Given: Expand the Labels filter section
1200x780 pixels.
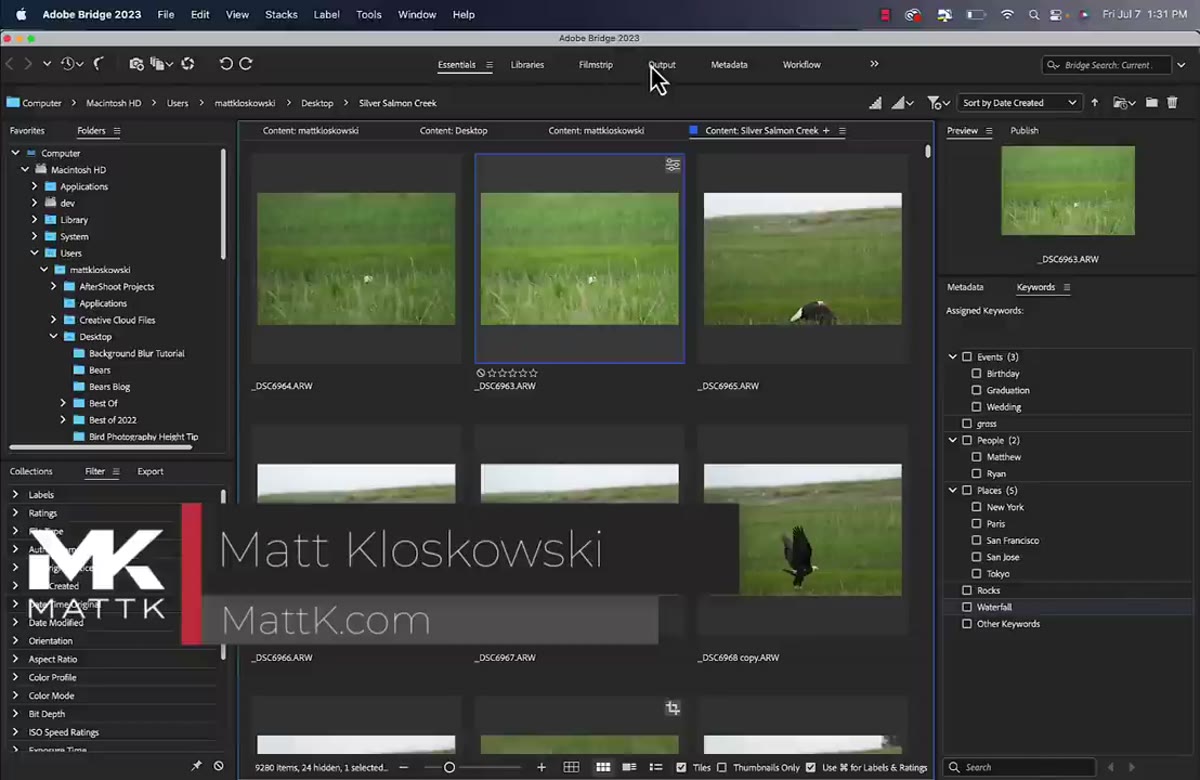Looking at the screenshot, I should click(x=15, y=495).
